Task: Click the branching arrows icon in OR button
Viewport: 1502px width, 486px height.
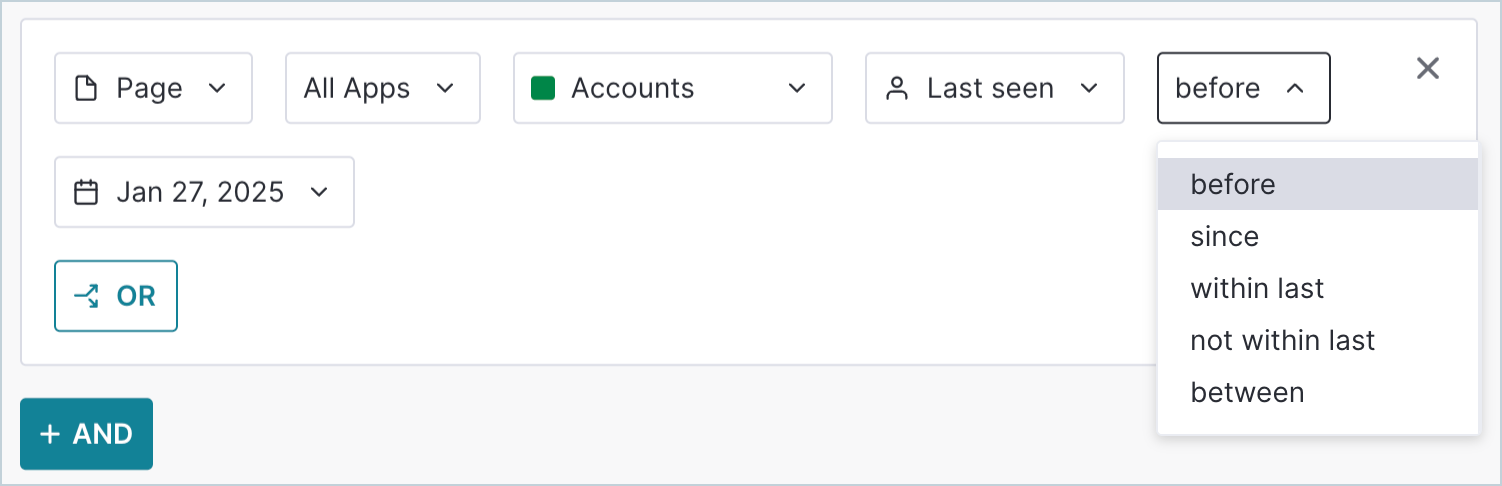Action: (x=87, y=296)
